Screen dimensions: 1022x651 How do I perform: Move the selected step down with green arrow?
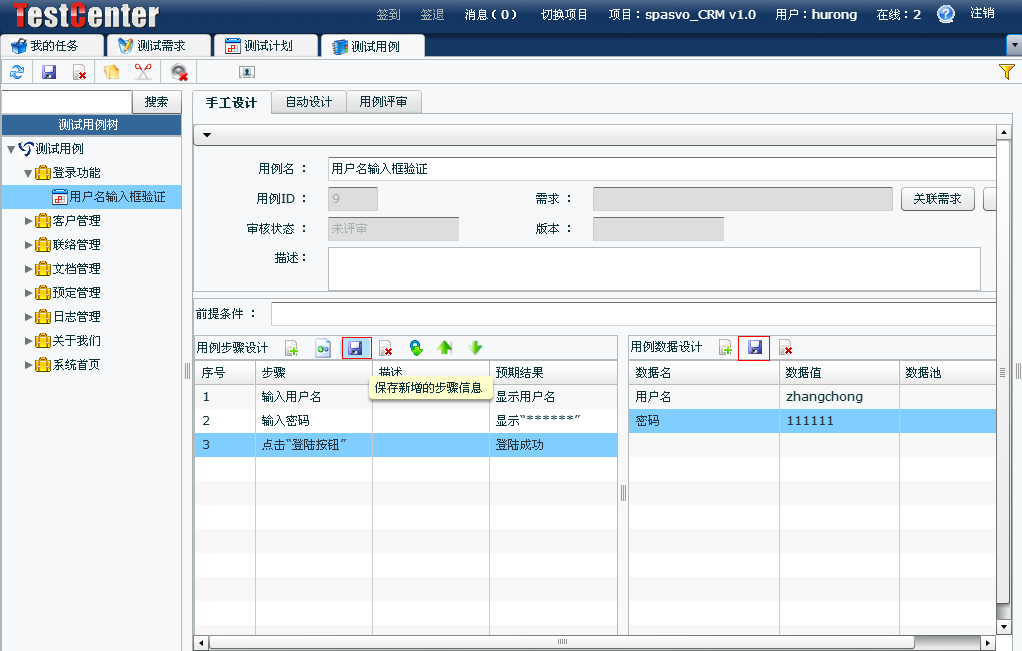click(476, 348)
